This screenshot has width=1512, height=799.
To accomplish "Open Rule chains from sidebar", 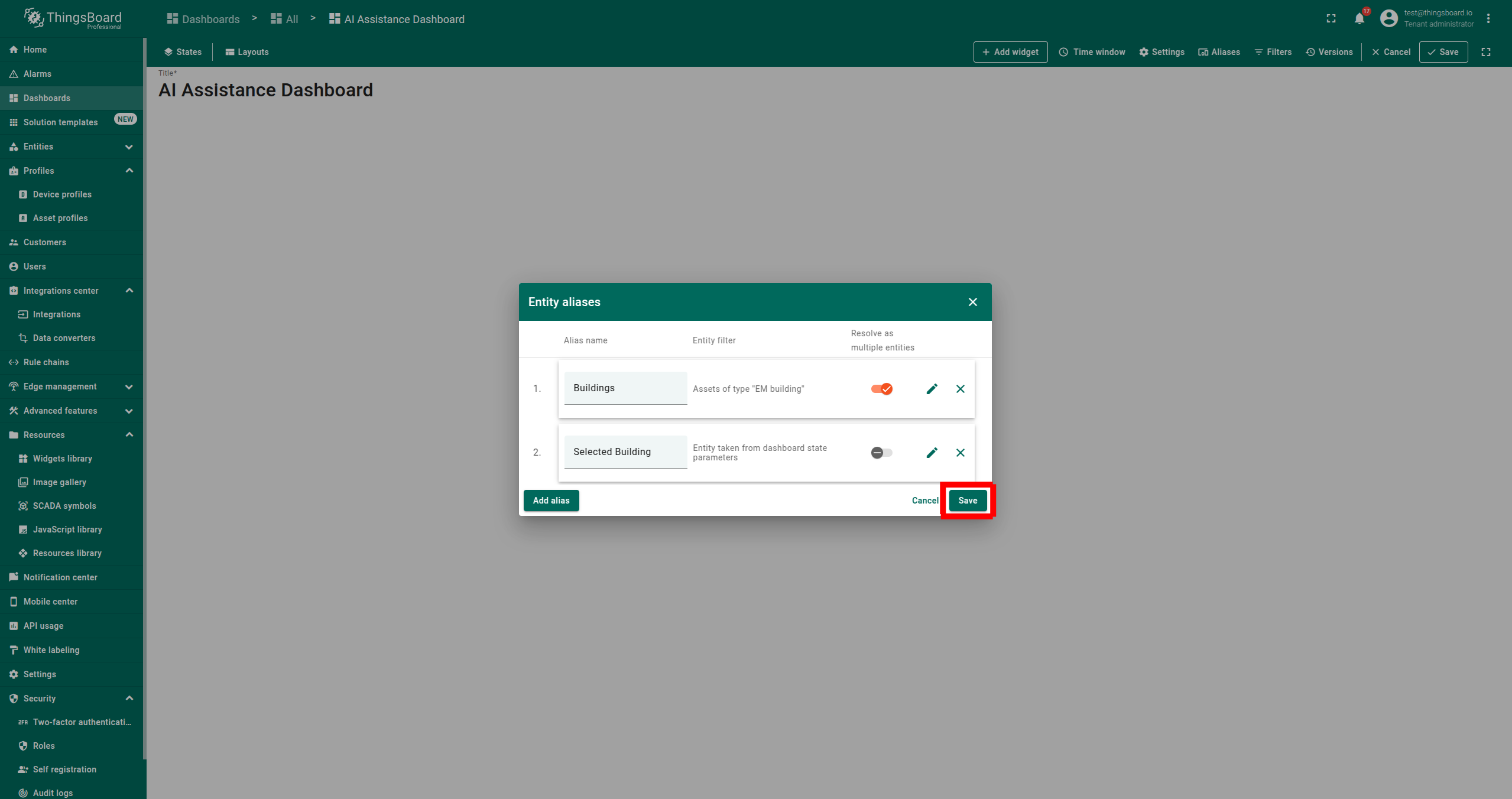I will click(x=46, y=362).
